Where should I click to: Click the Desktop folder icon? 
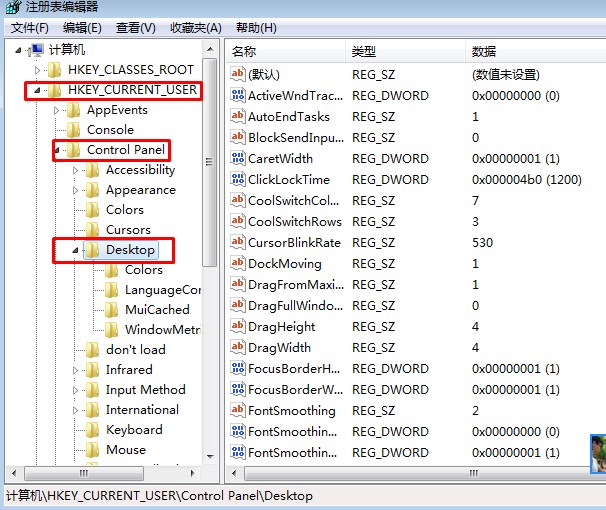92,250
